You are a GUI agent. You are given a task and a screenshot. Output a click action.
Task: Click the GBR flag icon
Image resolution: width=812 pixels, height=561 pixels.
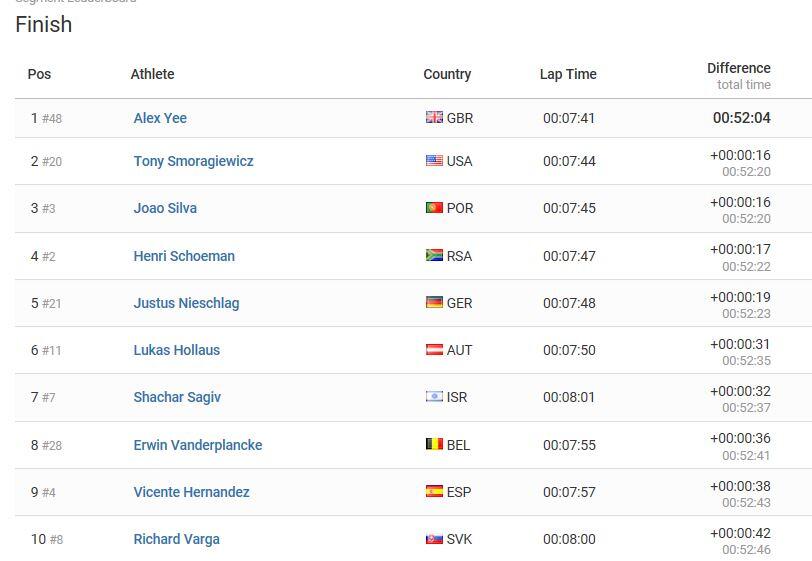(434, 118)
